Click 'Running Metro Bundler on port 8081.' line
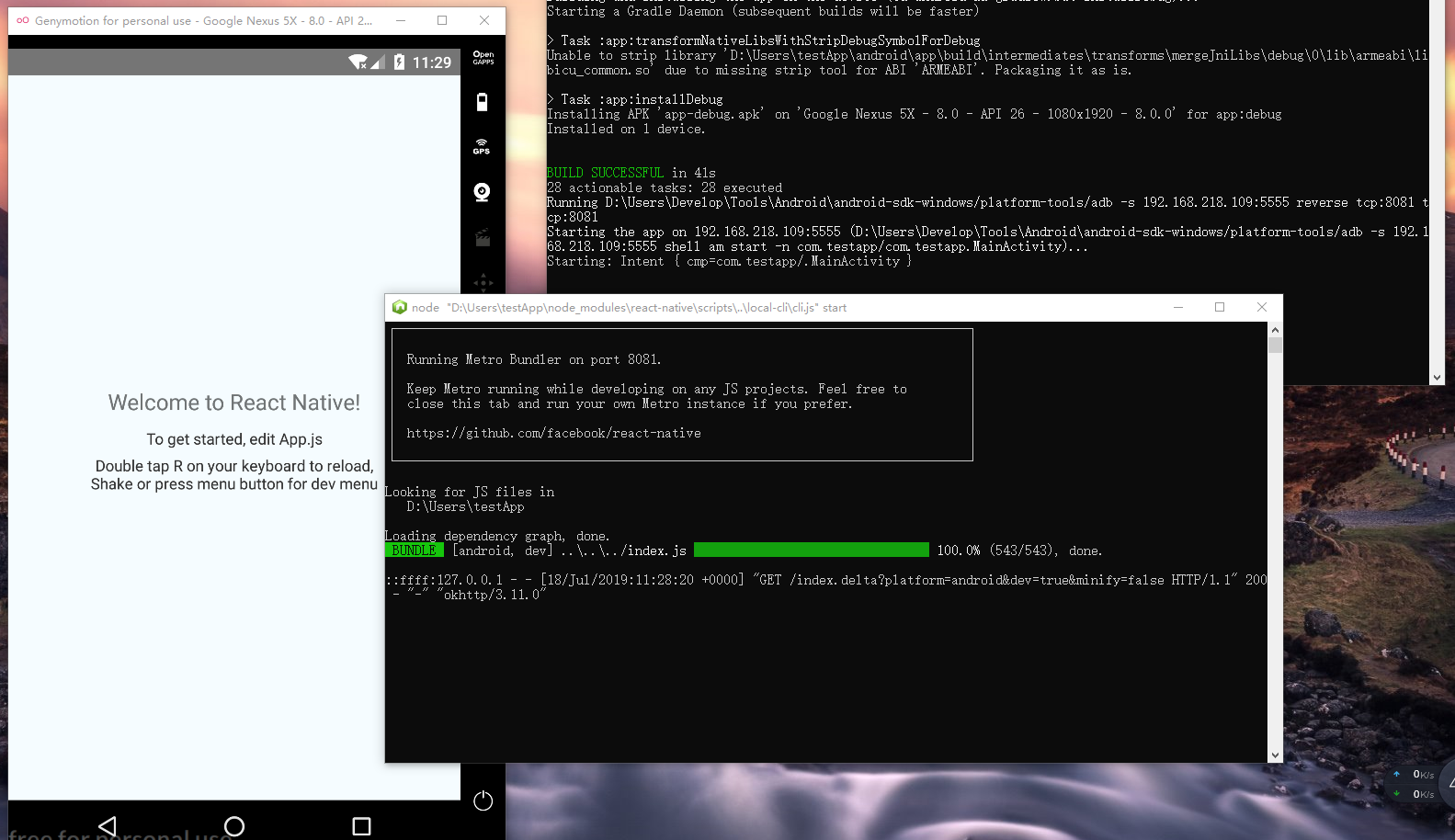Viewport: 1455px width, 840px height. pos(534,359)
